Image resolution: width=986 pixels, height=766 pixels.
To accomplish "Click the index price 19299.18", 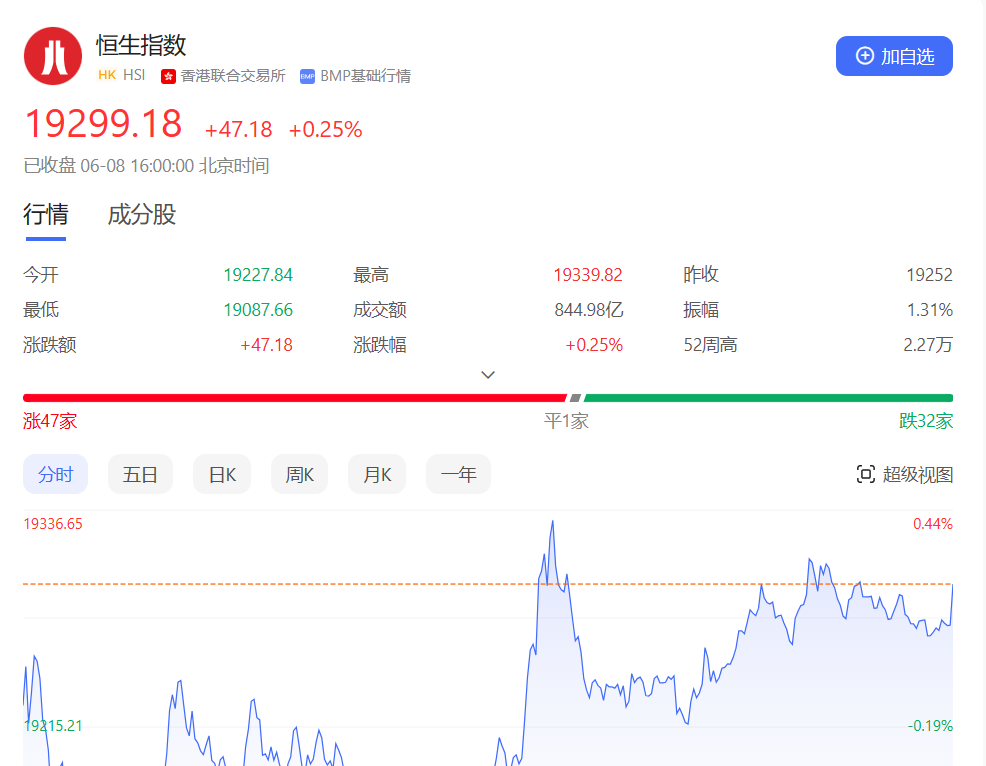I will [103, 123].
